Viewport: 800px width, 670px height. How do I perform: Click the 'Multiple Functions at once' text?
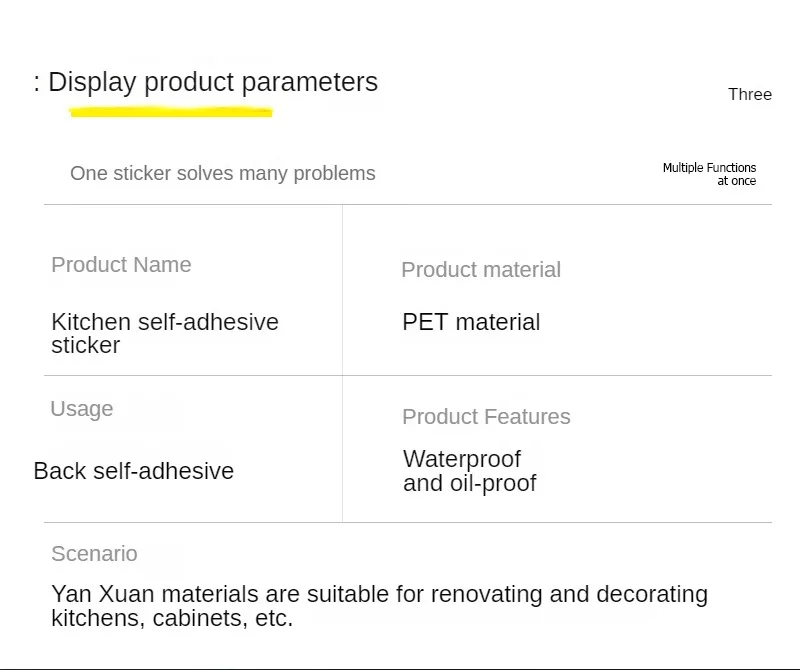click(709, 174)
